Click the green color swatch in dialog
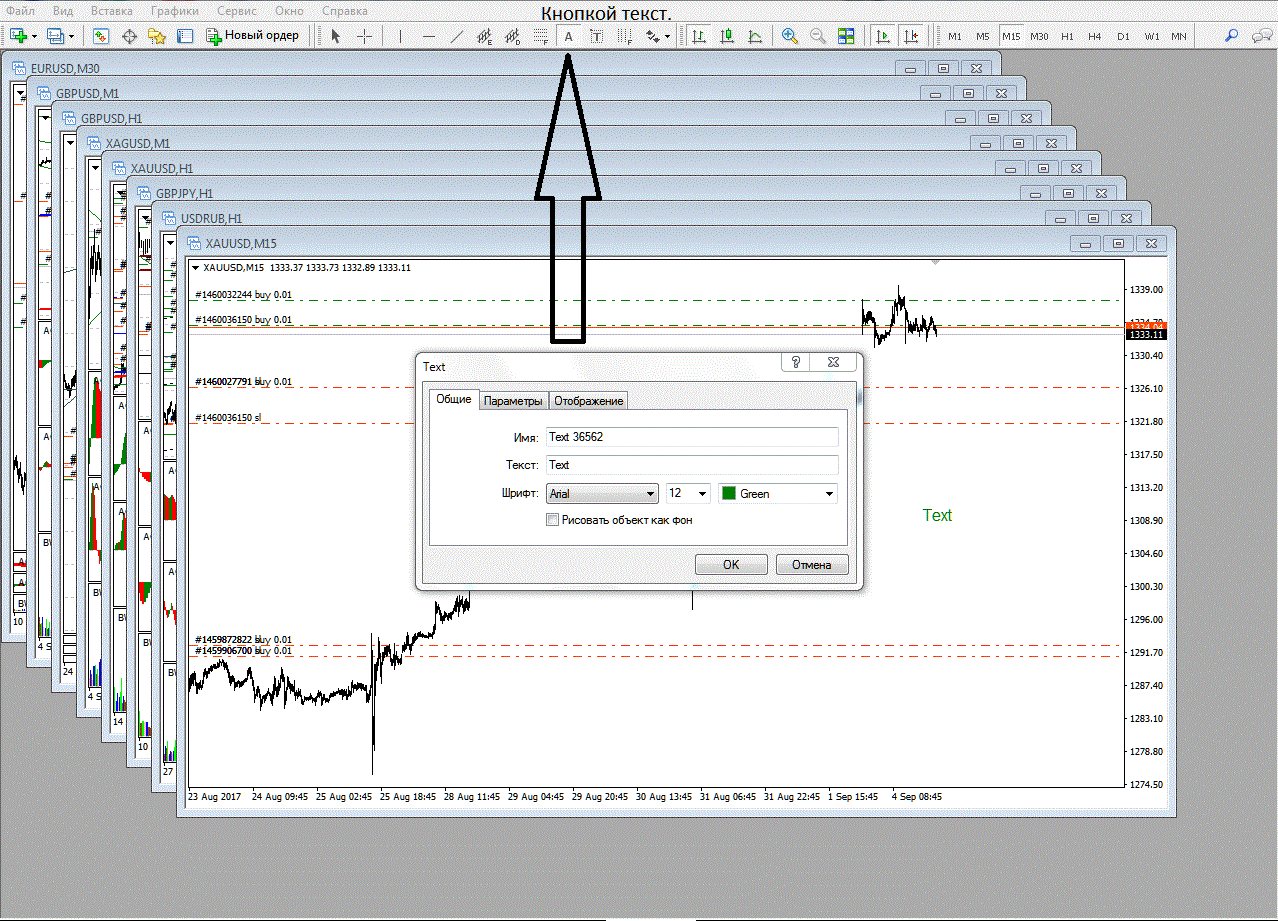 point(729,494)
